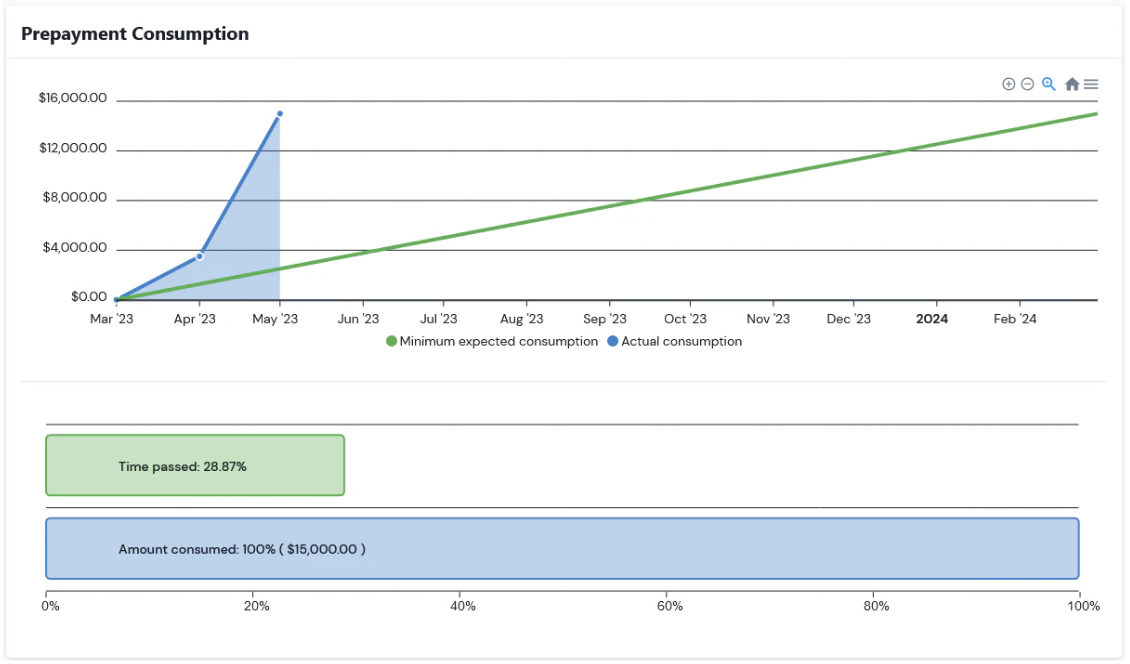The width and height of the screenshot is (1130, 664).
Task: Click the green legend marker dot
Action: 391,341
